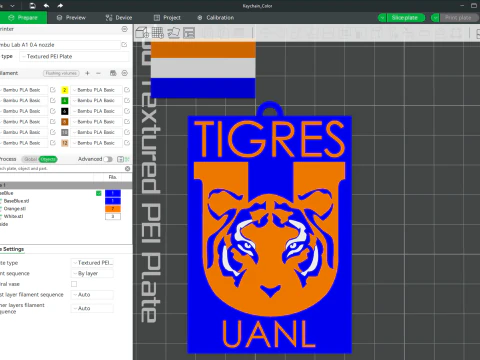Click the gray filament 10 color swatch
This screenshot has width=480, height=360.
click(x=65, y=132)
